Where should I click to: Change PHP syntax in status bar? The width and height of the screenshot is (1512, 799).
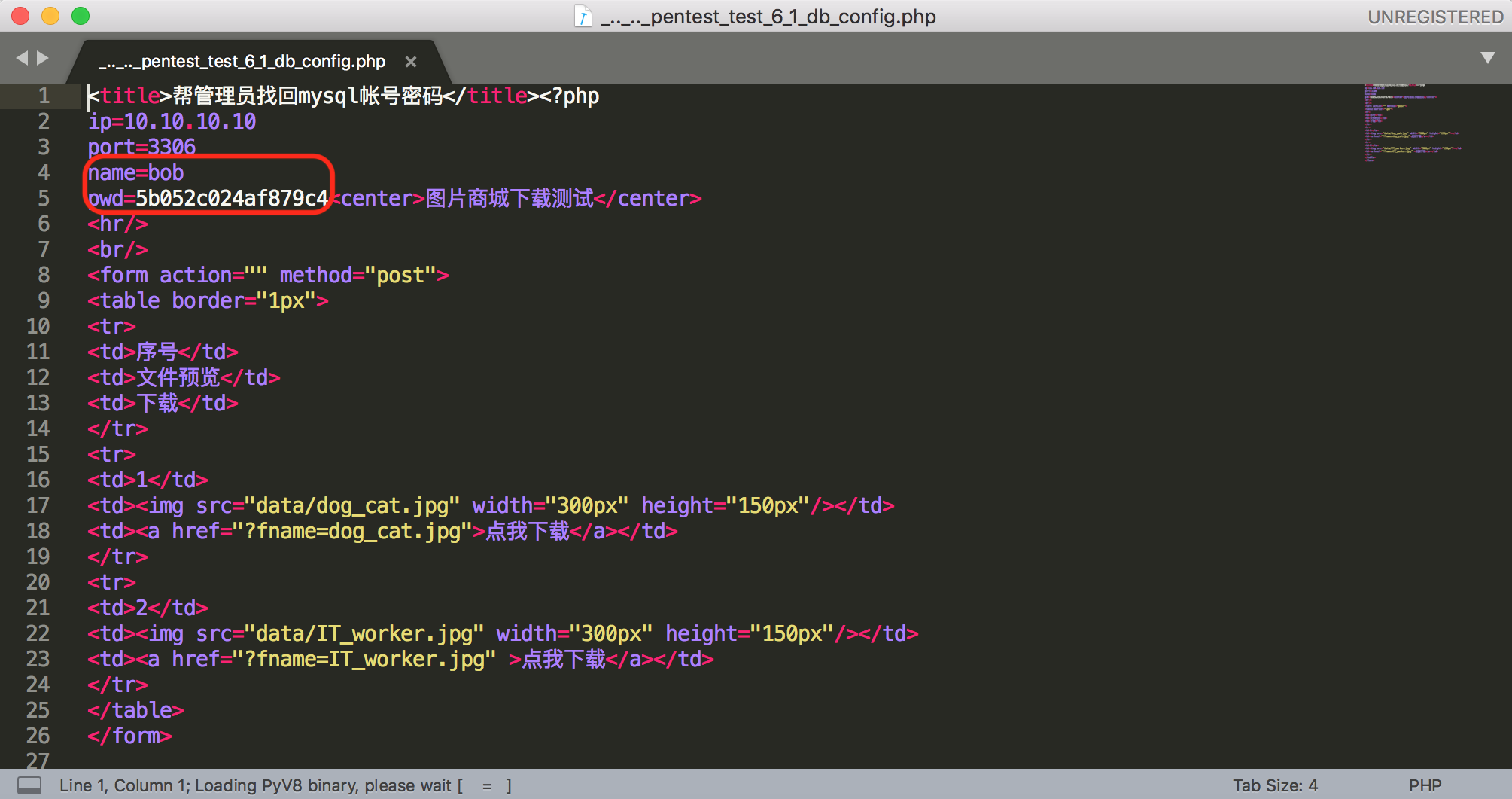pos(1425,785)
